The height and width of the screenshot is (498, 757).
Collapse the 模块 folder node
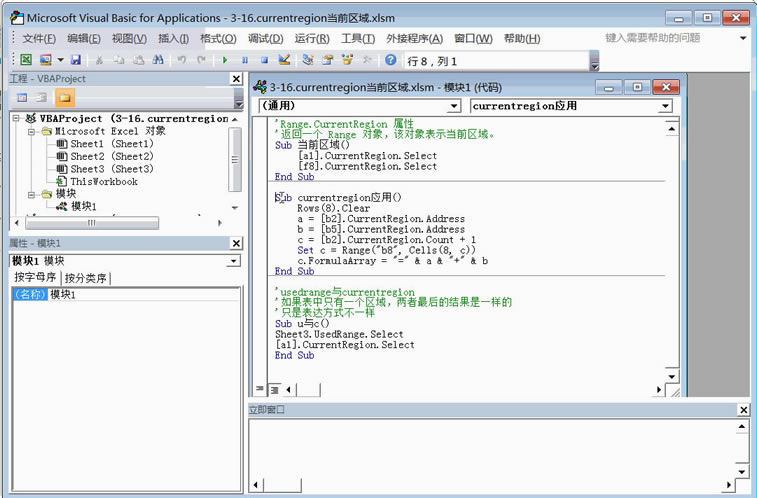[31, 194]
